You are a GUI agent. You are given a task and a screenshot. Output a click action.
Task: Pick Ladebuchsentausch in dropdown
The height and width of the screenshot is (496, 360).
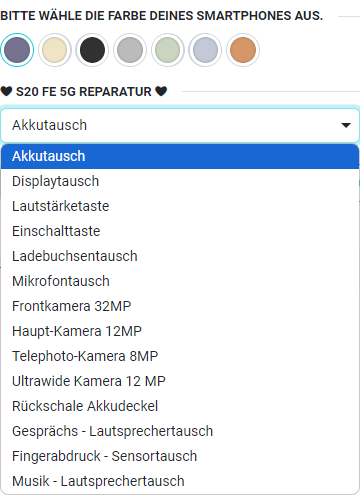coord(180,256)
